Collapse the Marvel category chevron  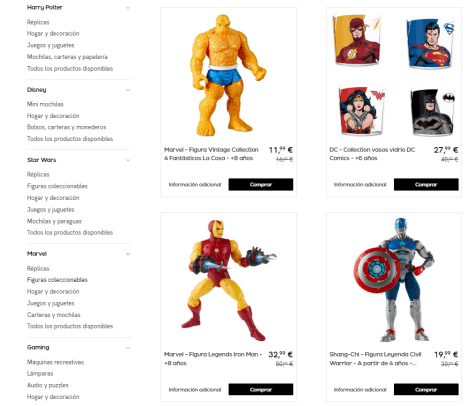[128, 254]
